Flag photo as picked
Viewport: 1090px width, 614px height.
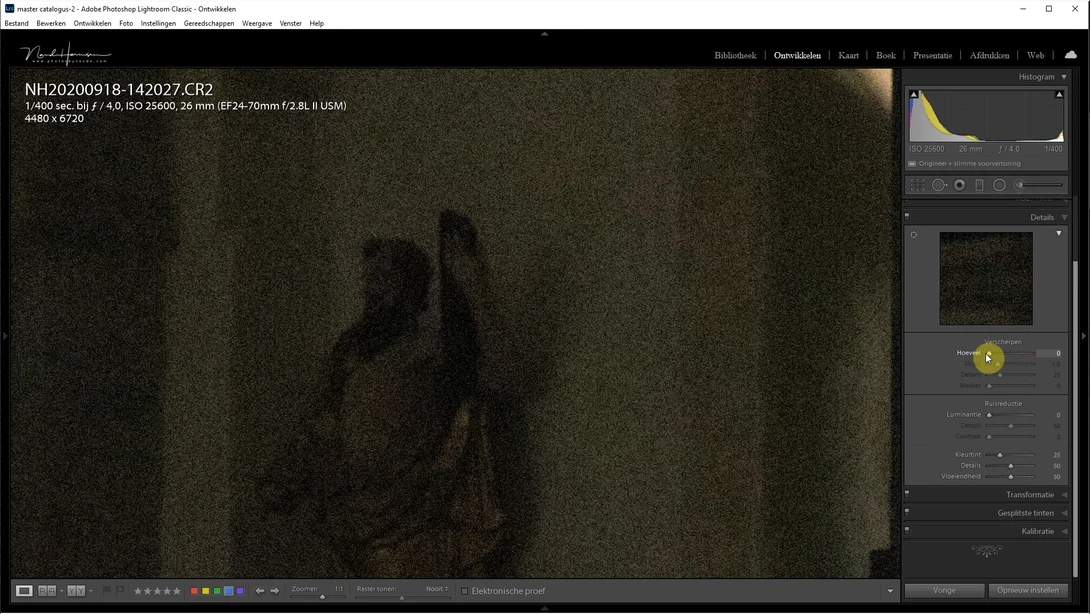[x=106, y=590]
